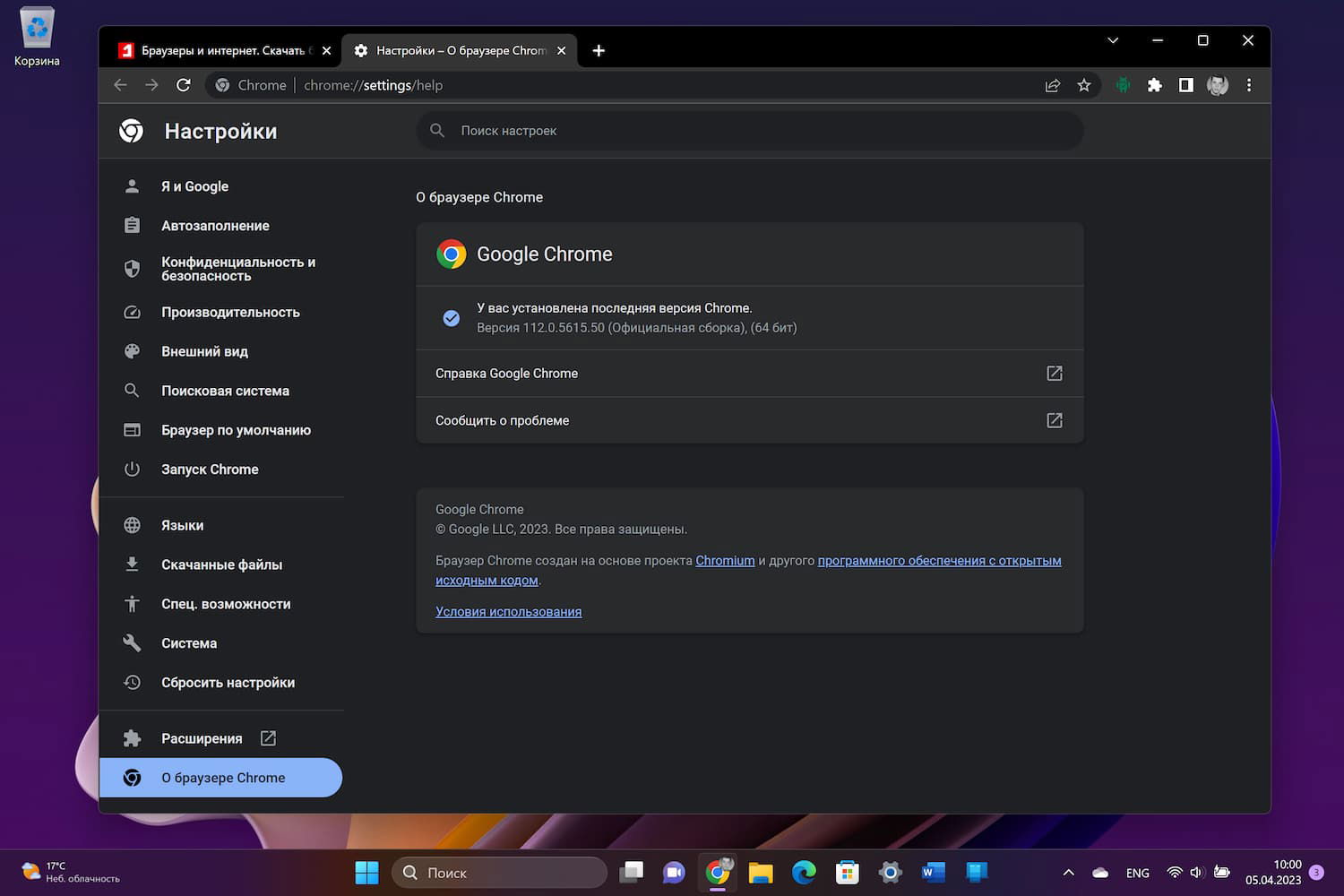The width and height of the screenshot is (1344, 896).
Task: Open the 'программного обеспечения с открытым' link
Action: tap(939, 561)
